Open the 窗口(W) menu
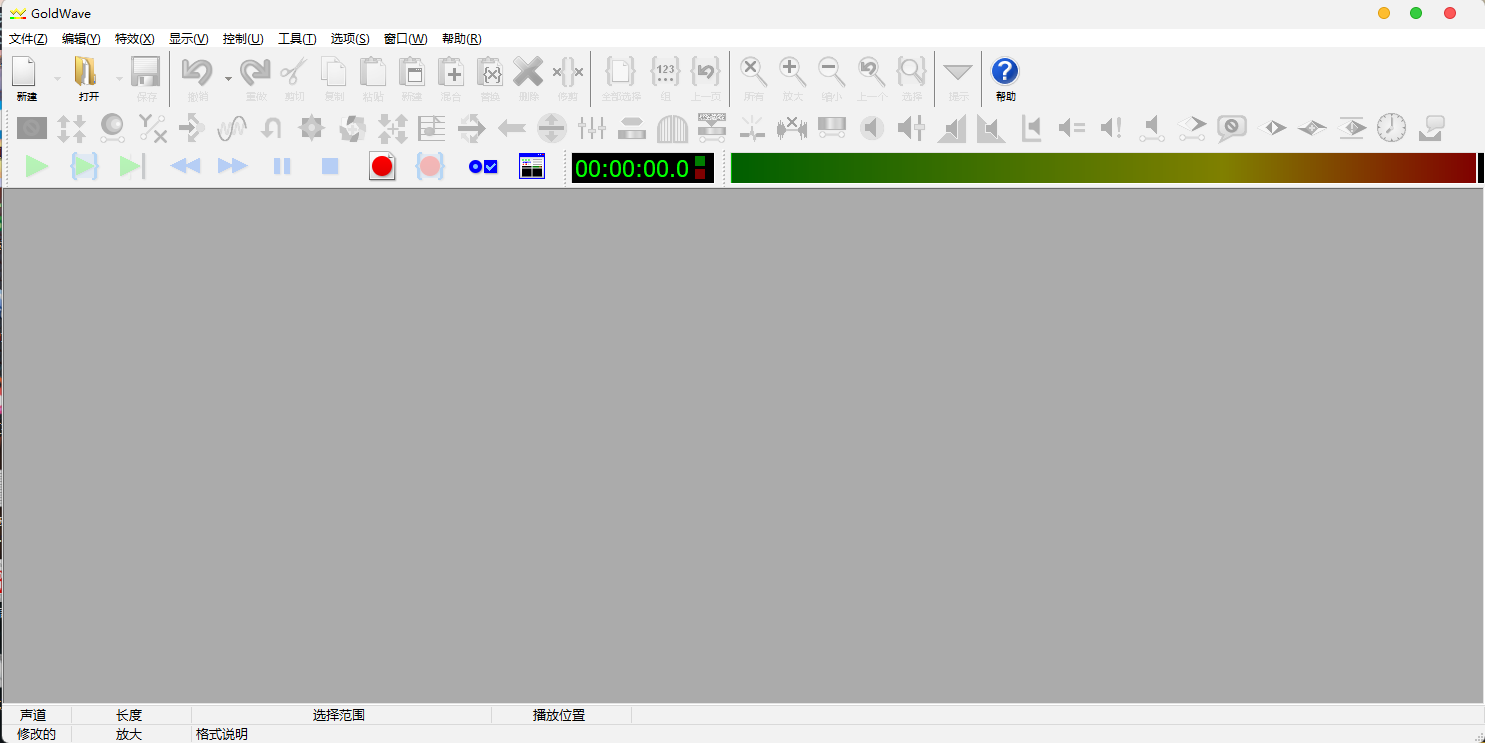The image size is (1485, 743). 405,39
